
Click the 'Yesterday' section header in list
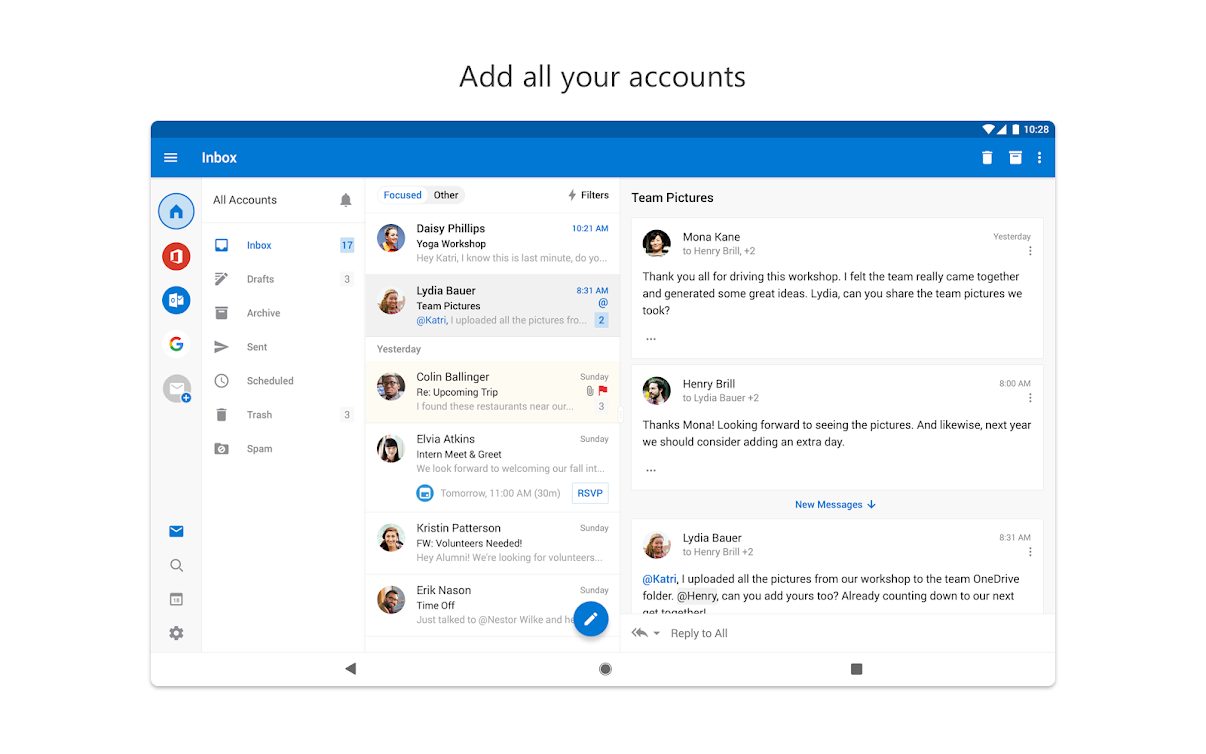399,349
